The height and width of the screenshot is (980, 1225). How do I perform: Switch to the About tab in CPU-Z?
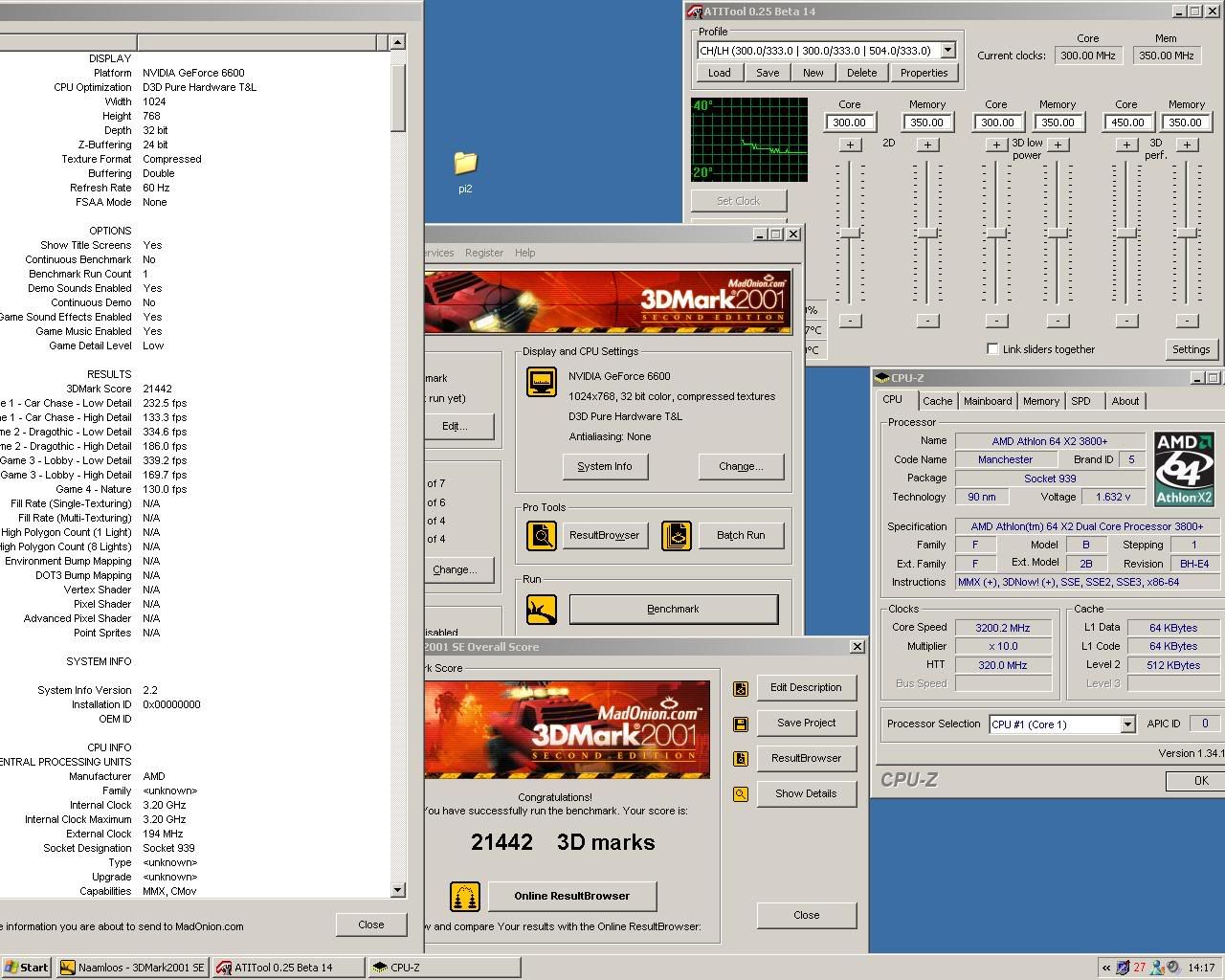(x=1125, y=401)
